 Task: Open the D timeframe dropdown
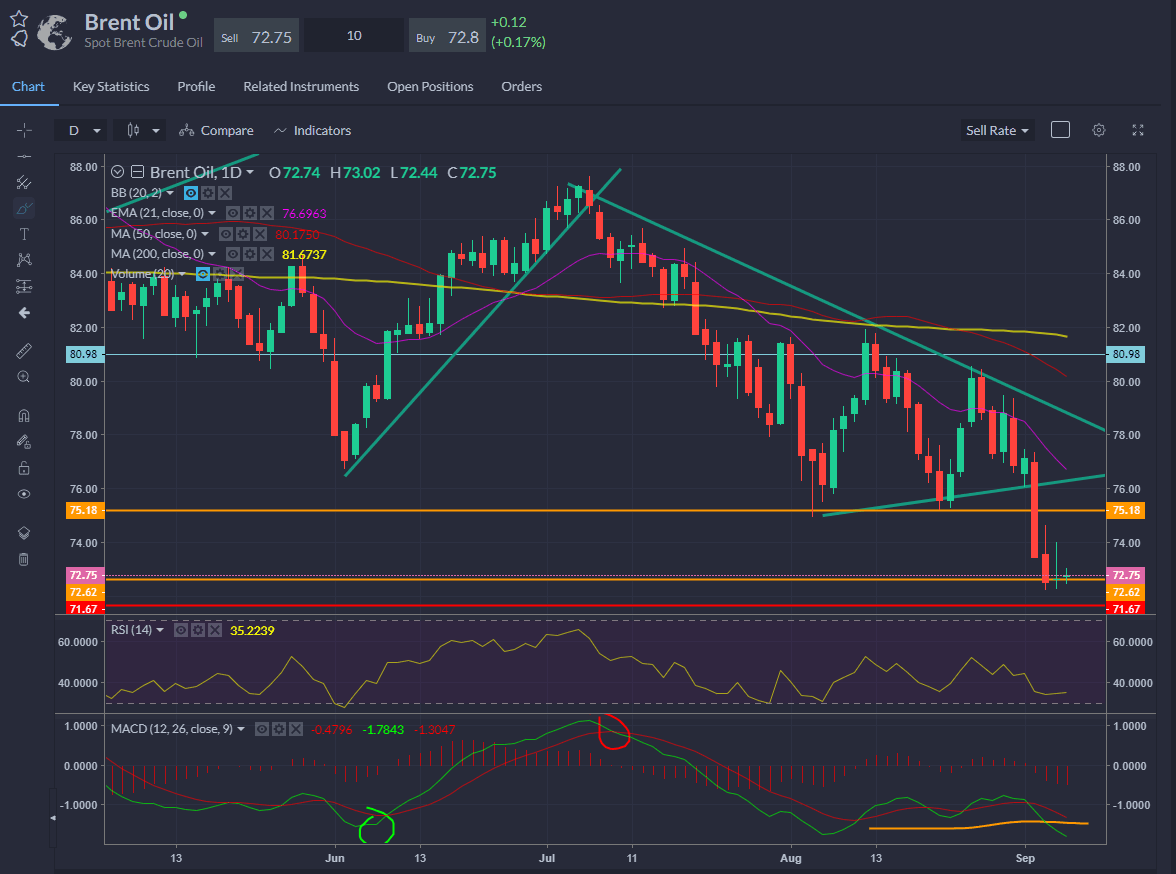pyautogui.click(x=81, y=131)
